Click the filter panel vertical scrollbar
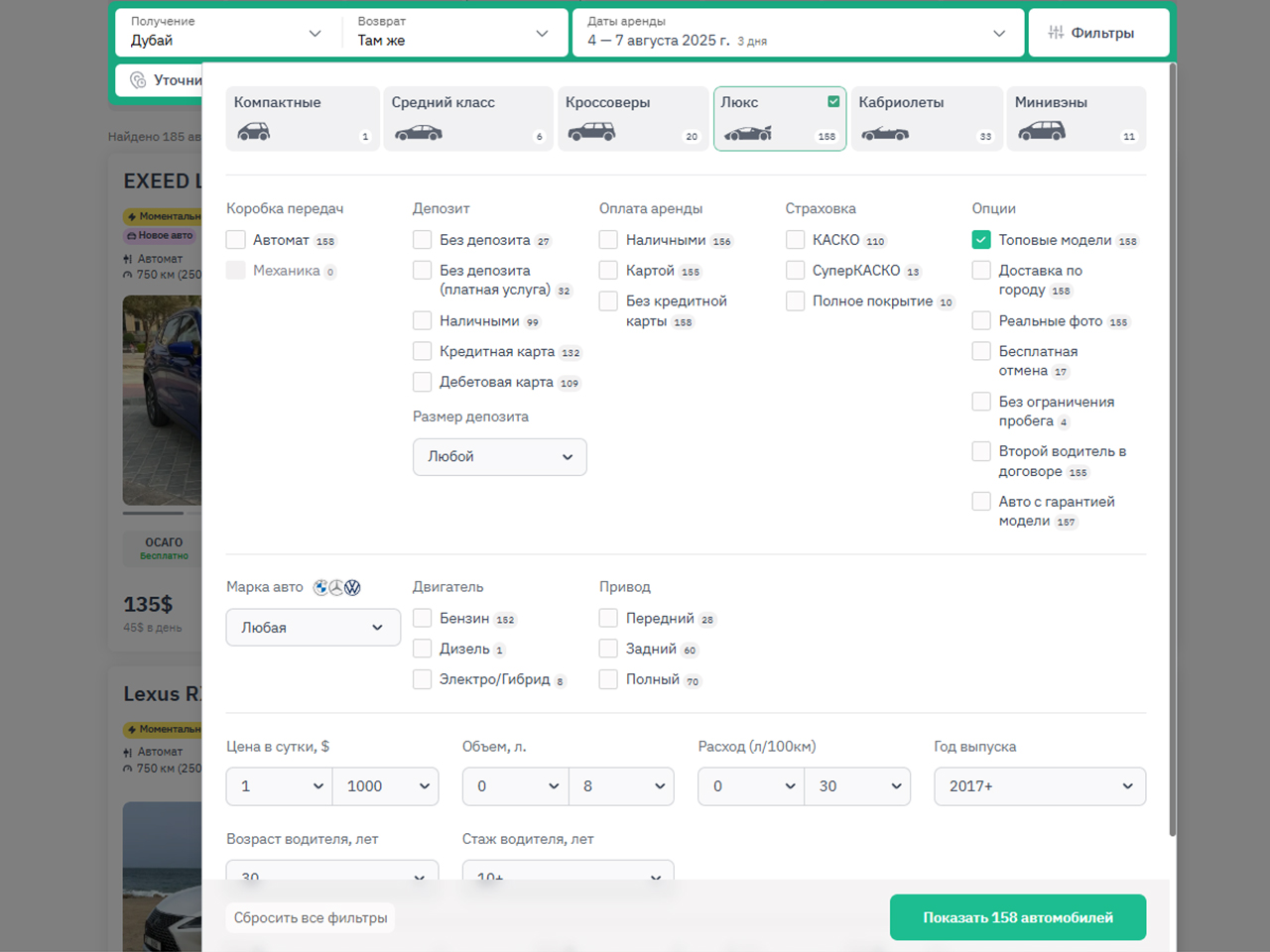 tap(1173, 449)
